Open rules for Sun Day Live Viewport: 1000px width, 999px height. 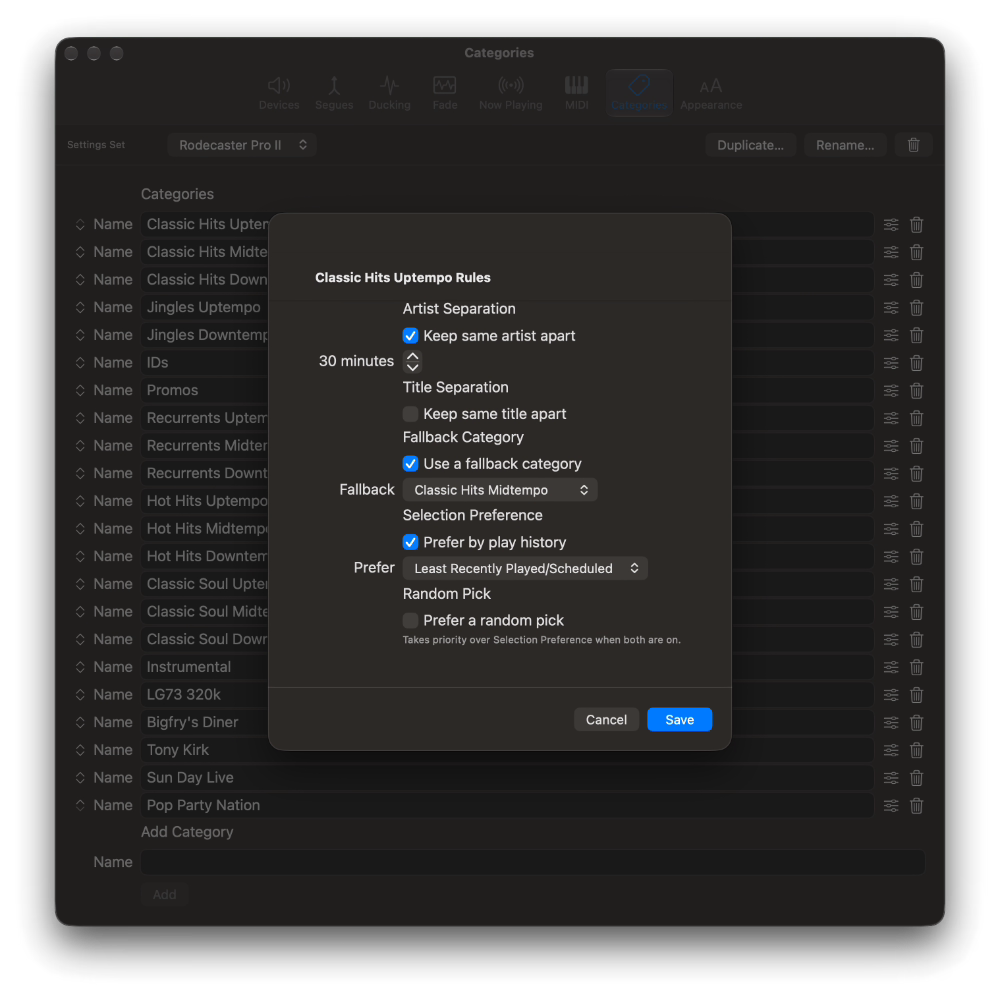click(891, 778)
